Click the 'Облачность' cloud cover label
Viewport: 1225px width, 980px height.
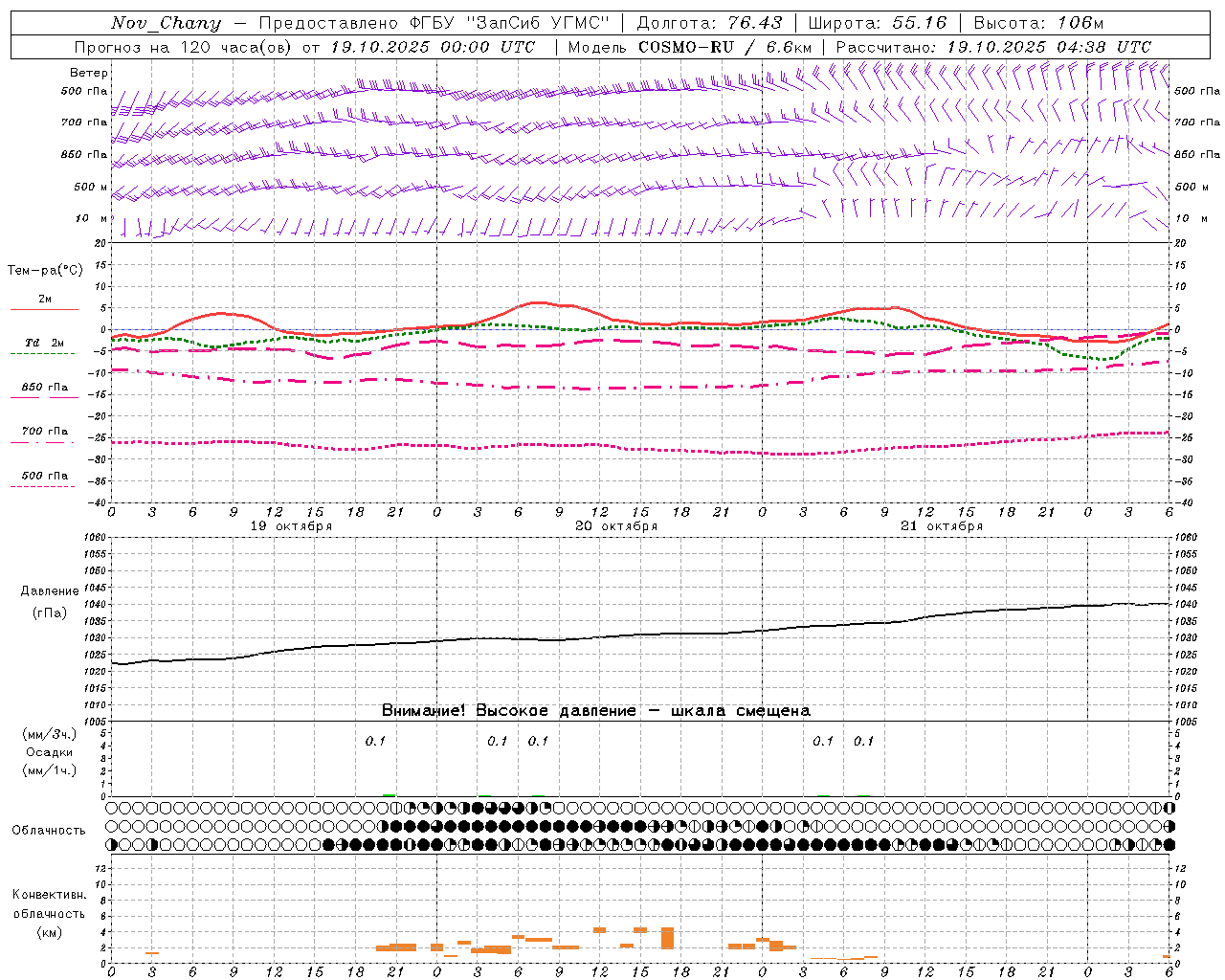tap(49, 831)
